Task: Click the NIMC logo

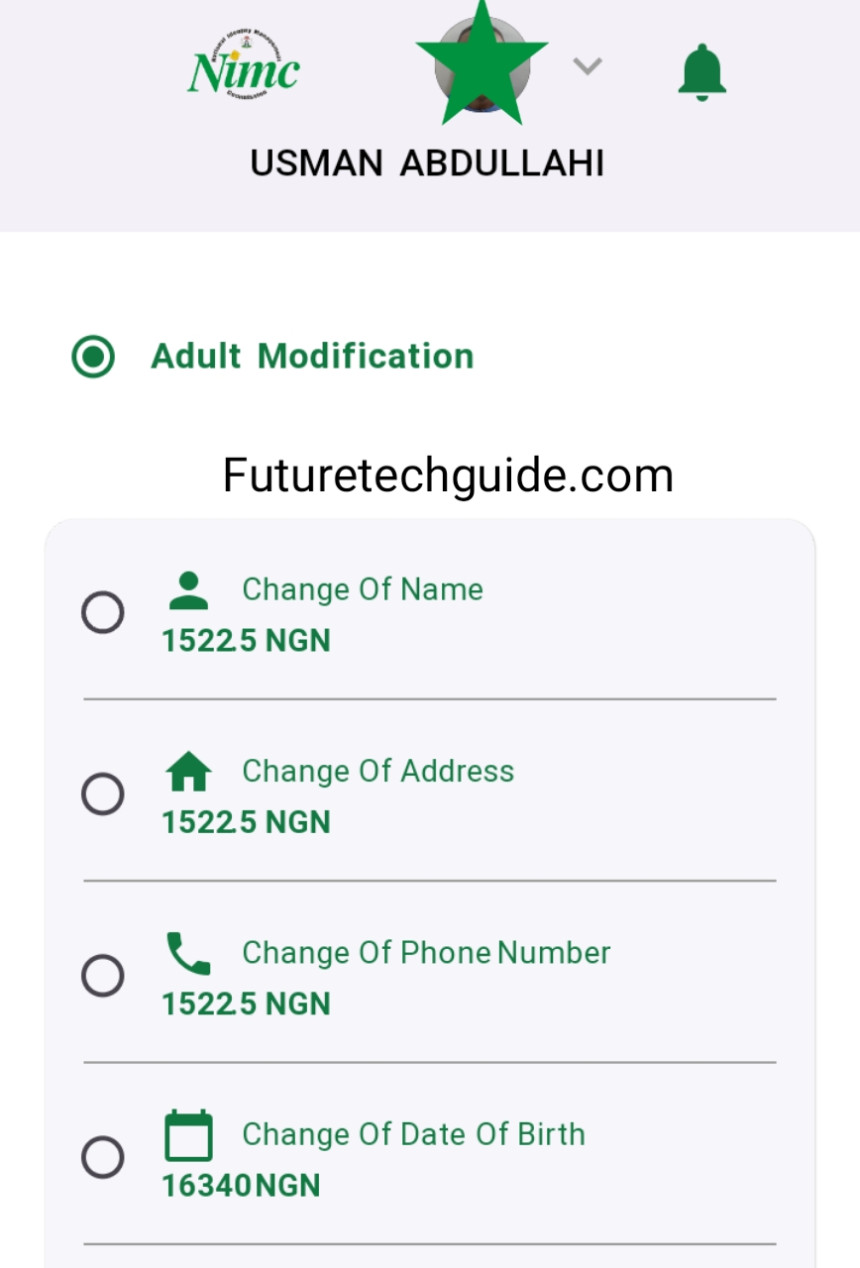Action: [x=243, y=63]
